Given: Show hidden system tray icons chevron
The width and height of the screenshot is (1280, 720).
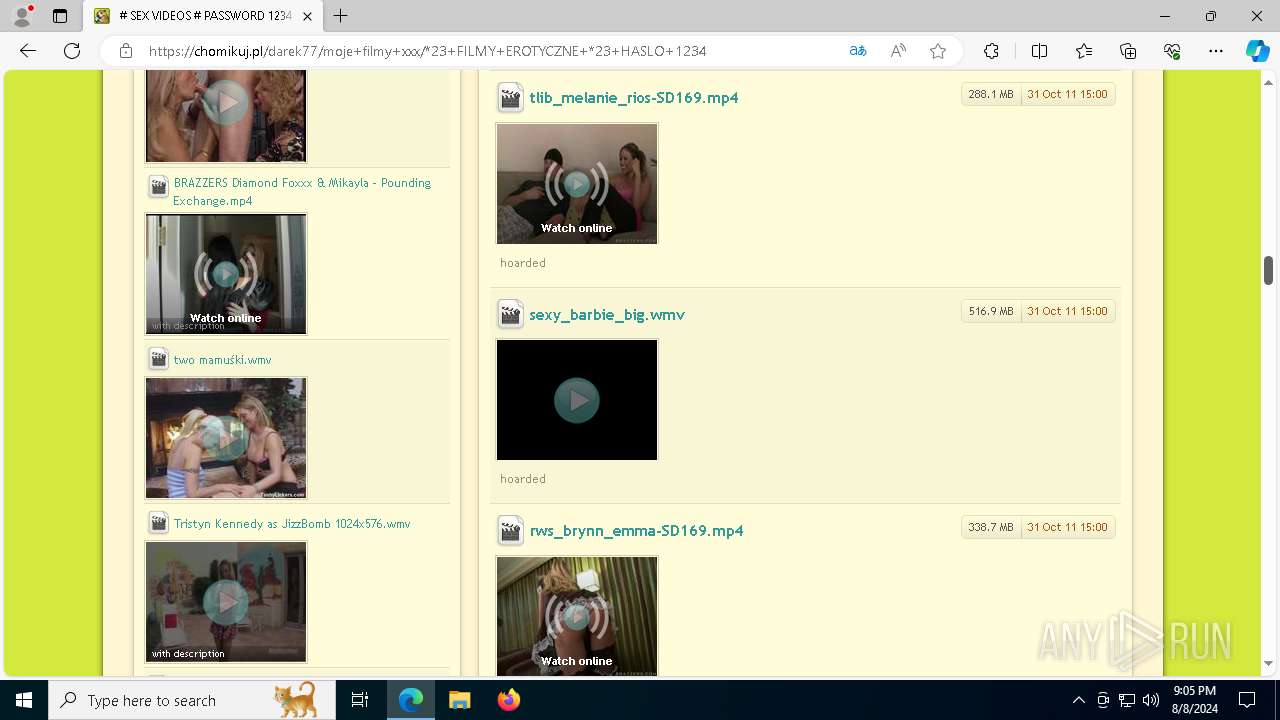Looking at the screenshot, I should [1078, 700].
